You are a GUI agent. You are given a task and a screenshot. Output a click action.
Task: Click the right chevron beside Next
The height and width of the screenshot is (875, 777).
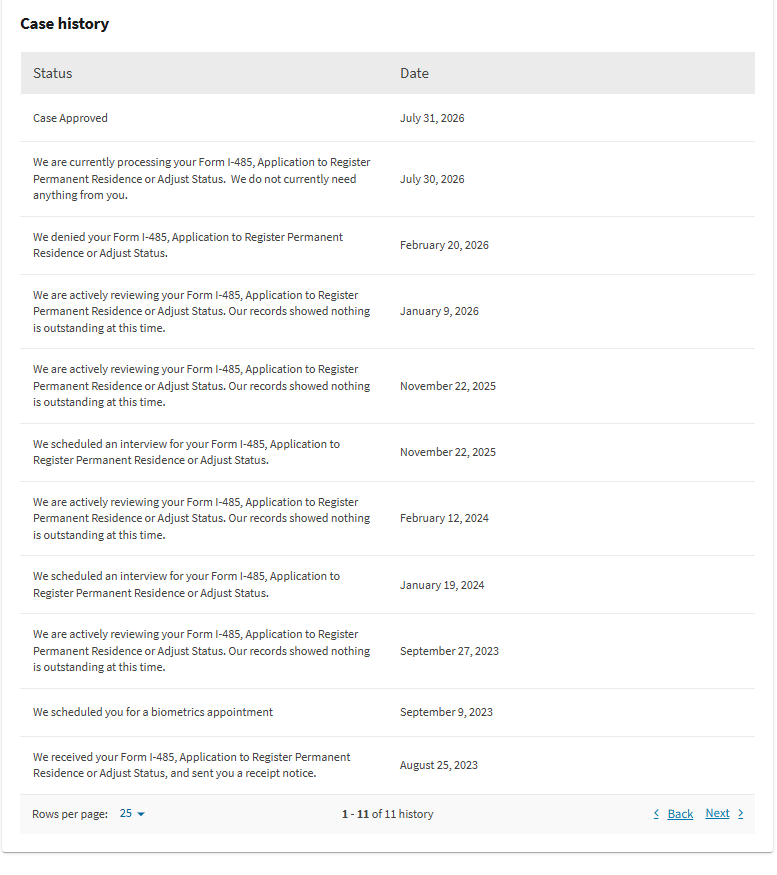pos(741,814)
